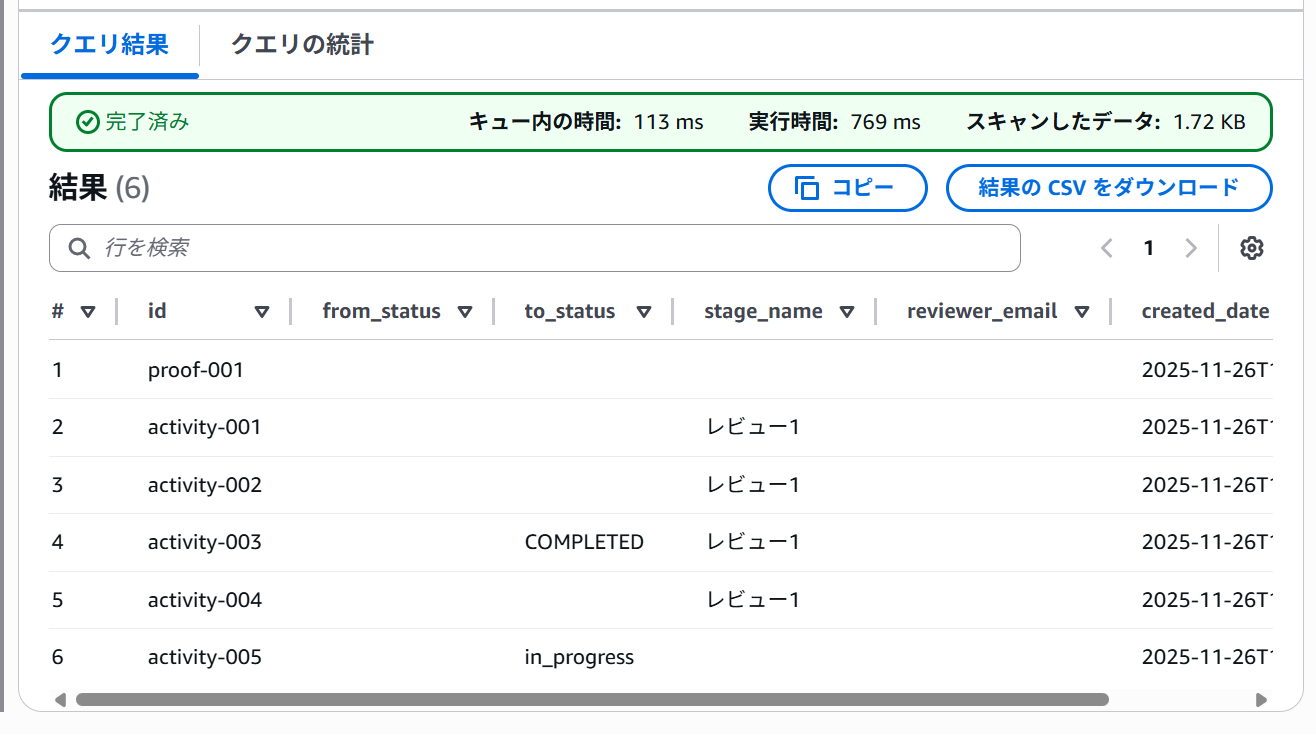
Task: Go to the next results page
Action: click(1190, 248)
